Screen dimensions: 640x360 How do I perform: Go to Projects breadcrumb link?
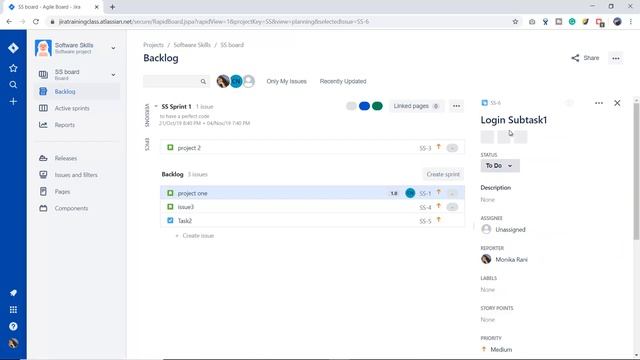153,45
